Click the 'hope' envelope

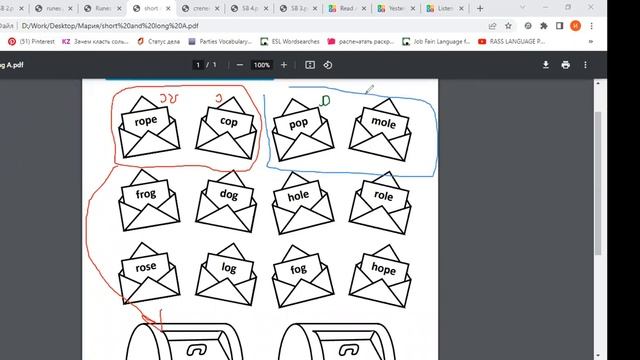pos(380,276)
